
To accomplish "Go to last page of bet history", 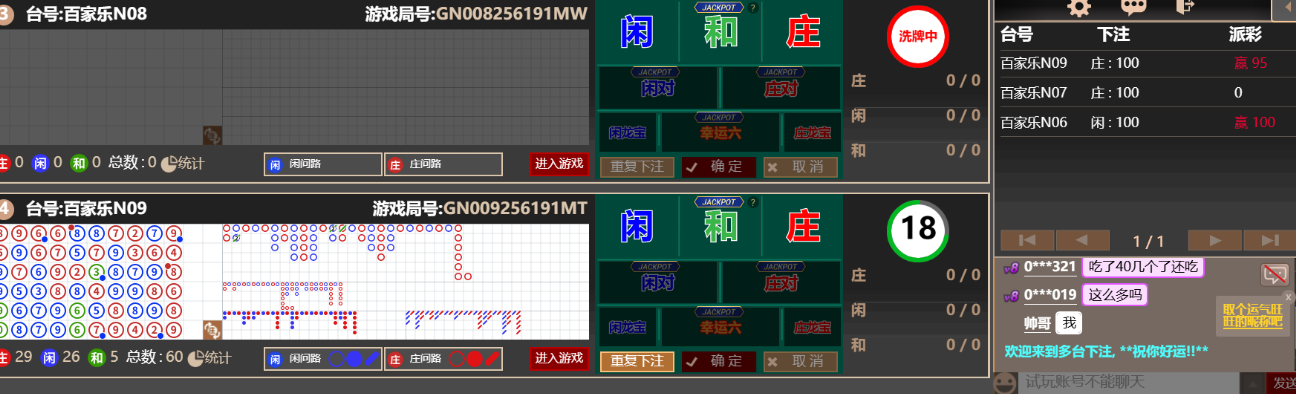I will coord(1270,240).
